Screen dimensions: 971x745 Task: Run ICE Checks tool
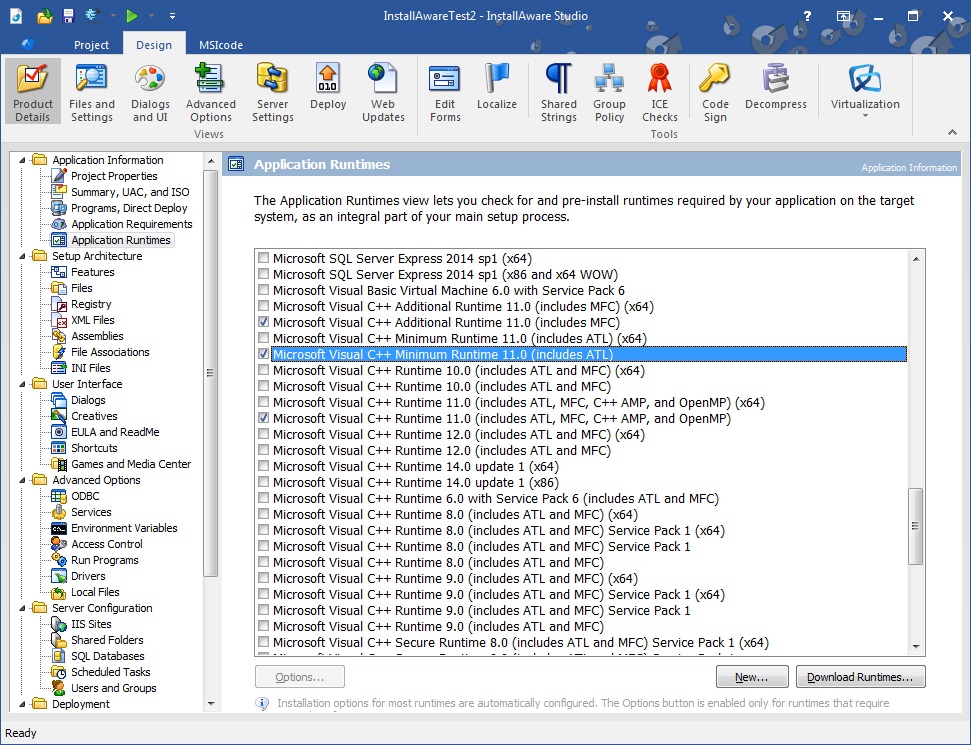[x=660, y=92]
